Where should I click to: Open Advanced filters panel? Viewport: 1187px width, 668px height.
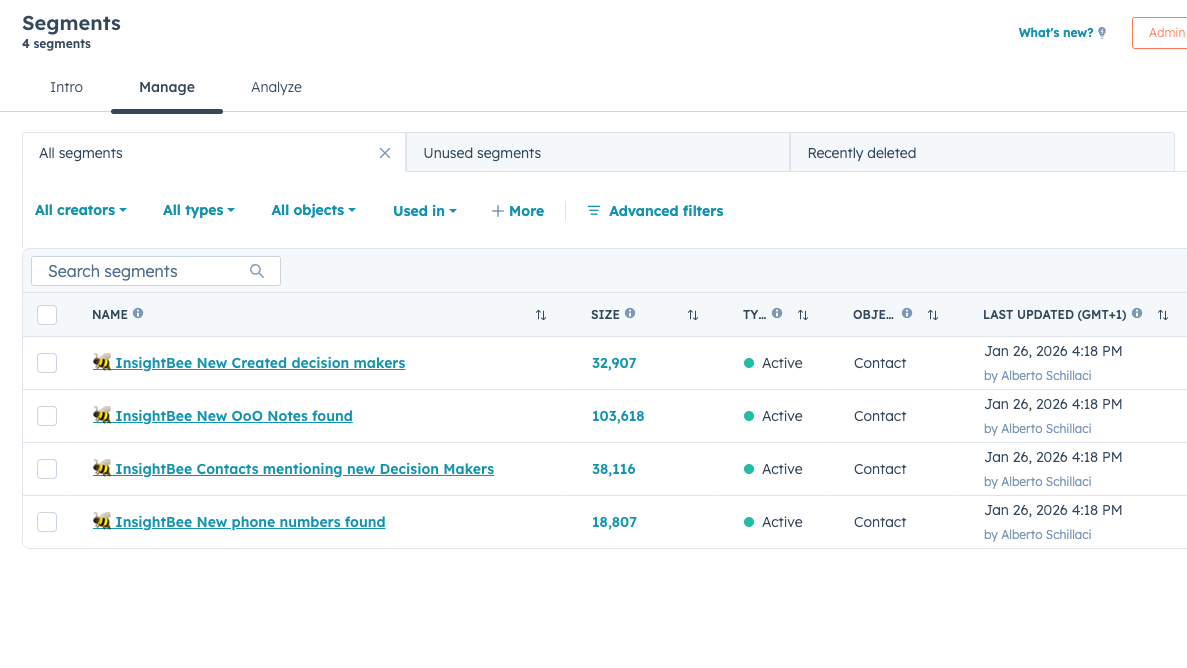(655, 211)
